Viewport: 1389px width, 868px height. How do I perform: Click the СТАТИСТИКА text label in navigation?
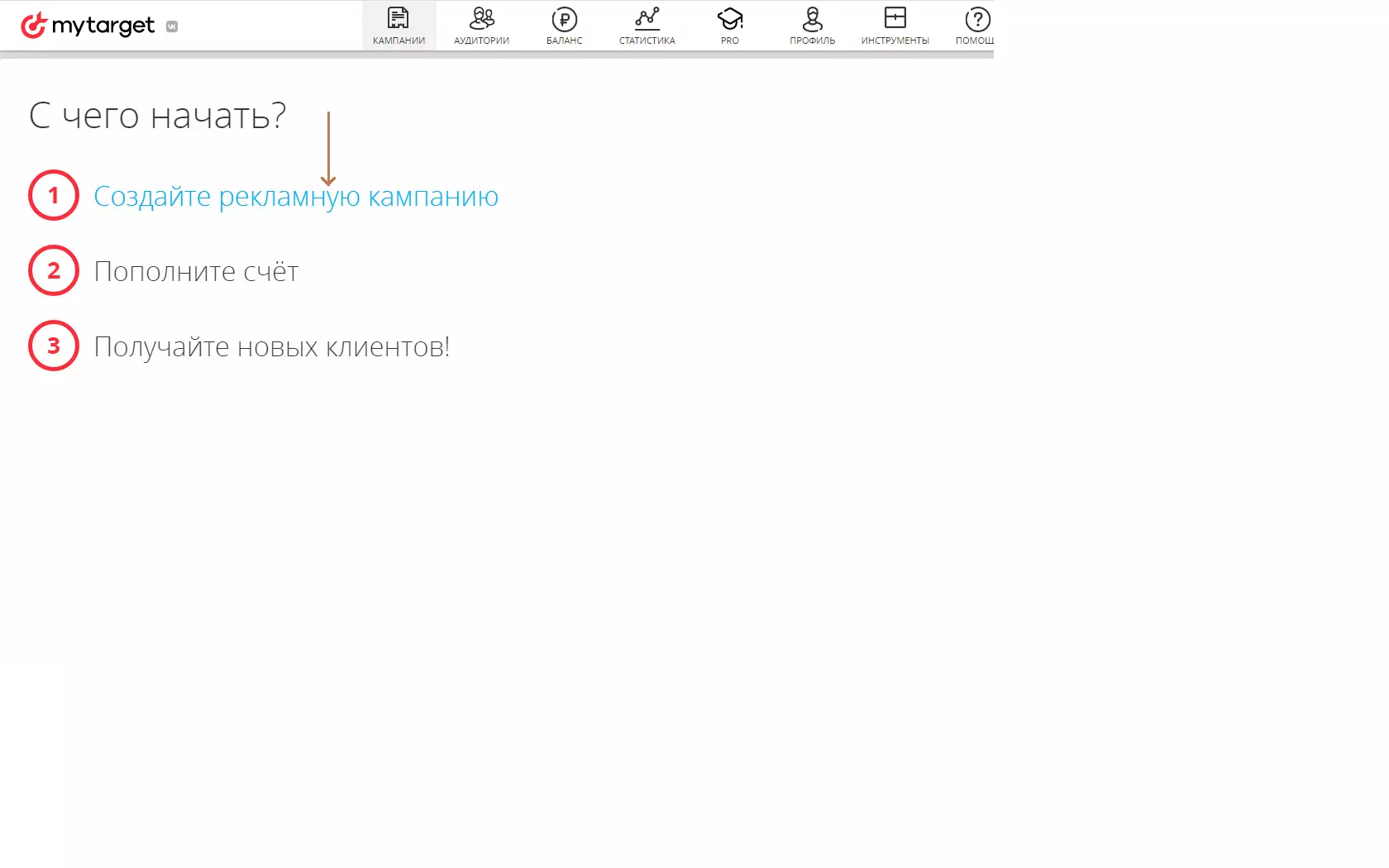pyautogui.click(x=647, y=41)
